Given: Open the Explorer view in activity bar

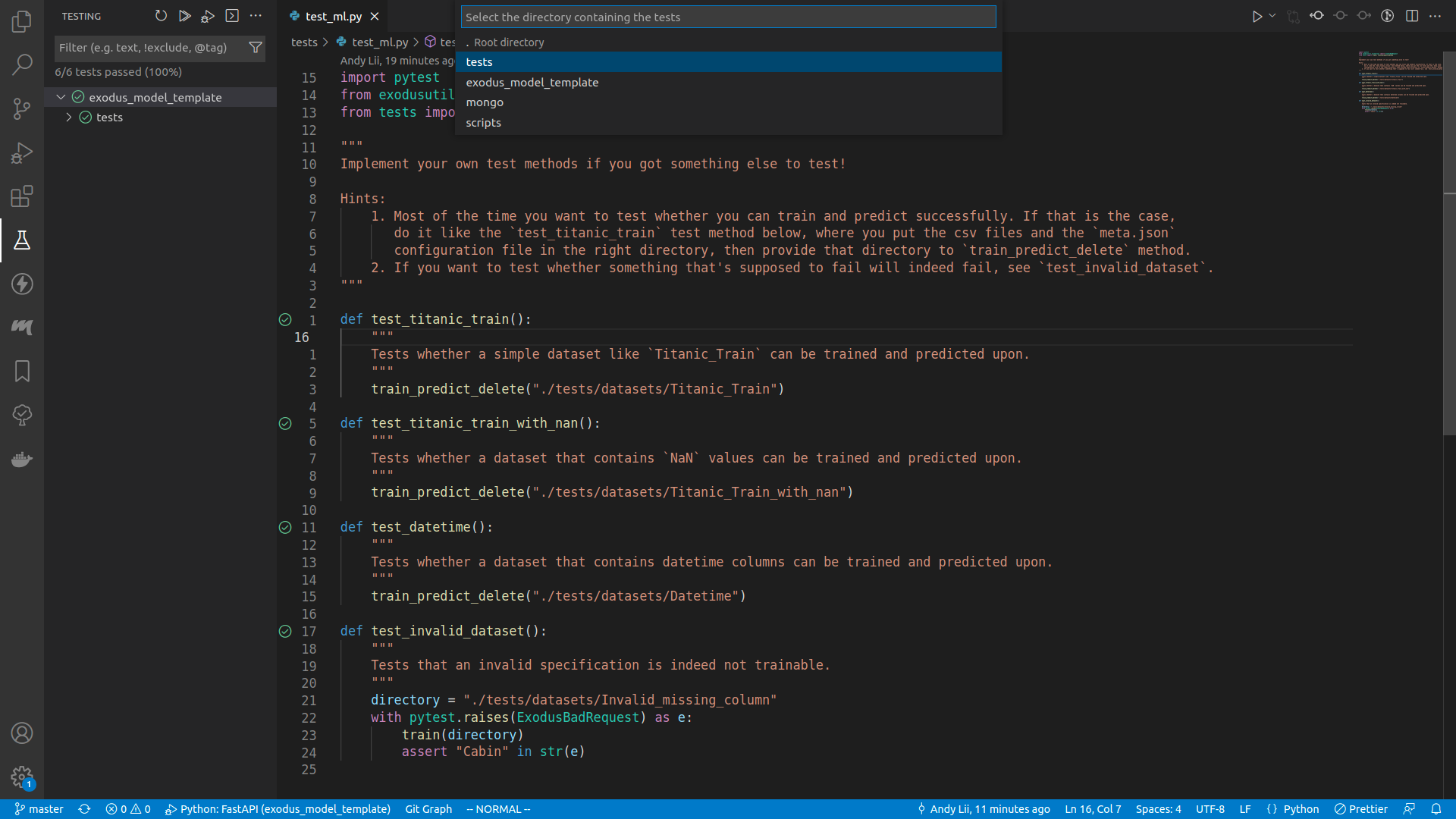Looking at the screenshot, I should click(22, 21).
